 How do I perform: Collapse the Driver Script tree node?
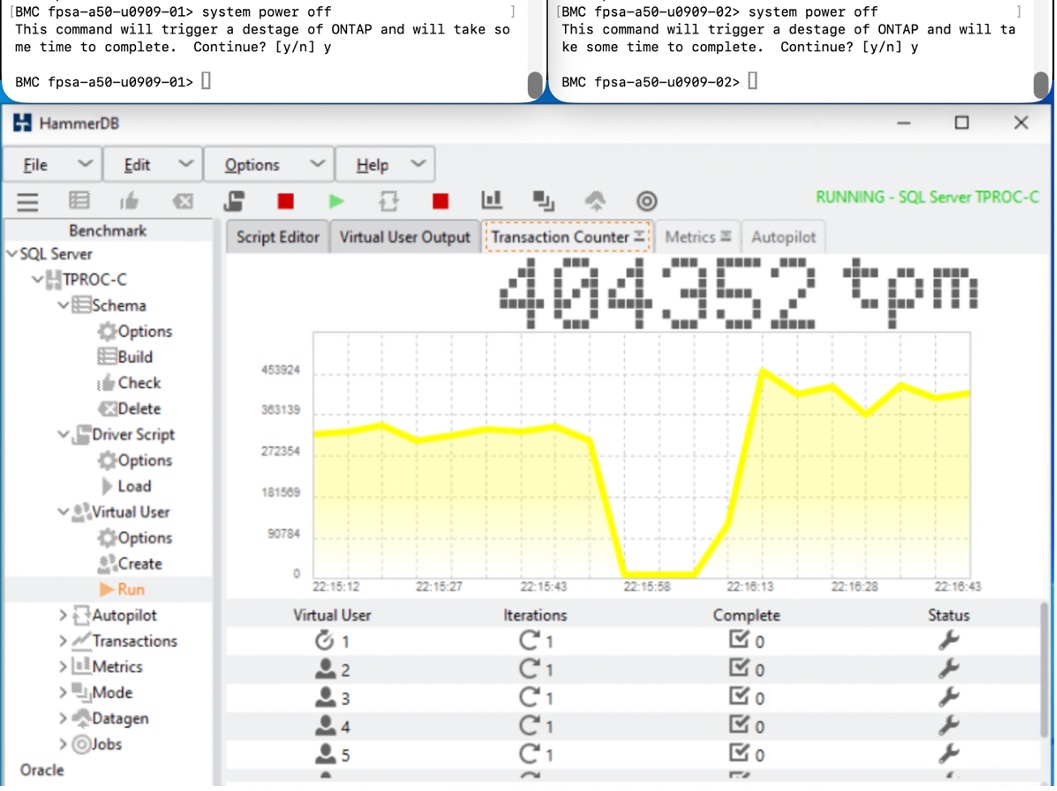[63, 434]
